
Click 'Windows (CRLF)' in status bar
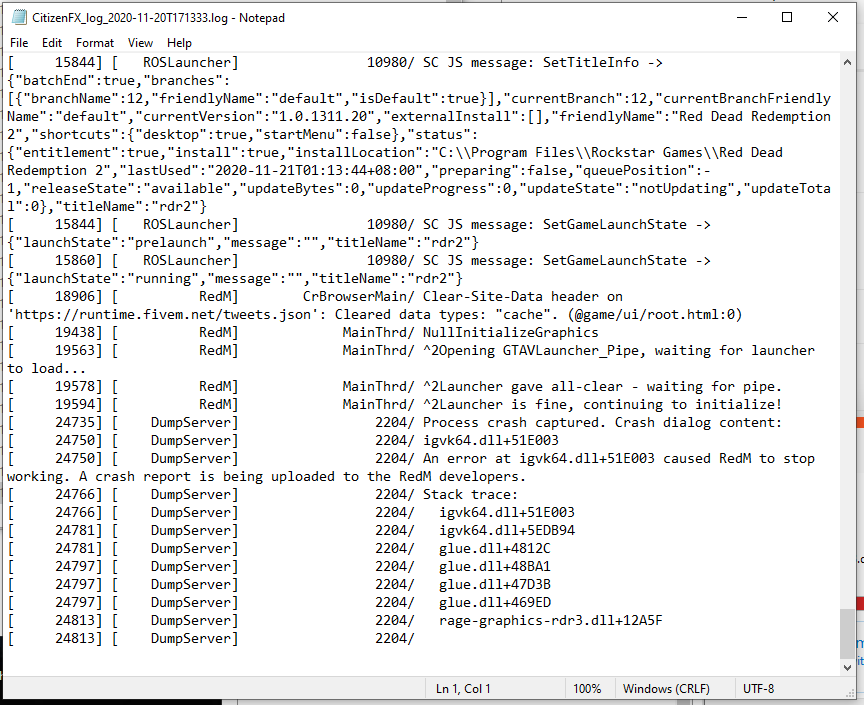click(666, 688)
